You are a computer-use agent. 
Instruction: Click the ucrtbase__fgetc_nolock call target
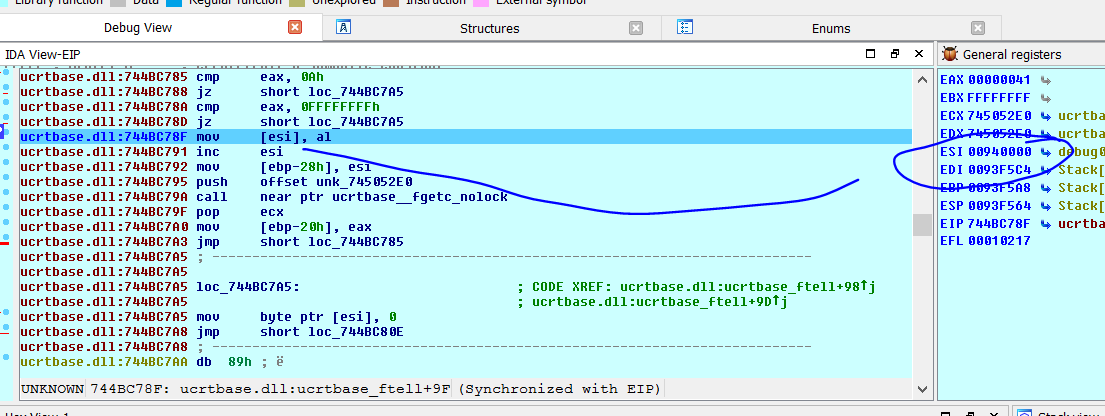(436, 197)
